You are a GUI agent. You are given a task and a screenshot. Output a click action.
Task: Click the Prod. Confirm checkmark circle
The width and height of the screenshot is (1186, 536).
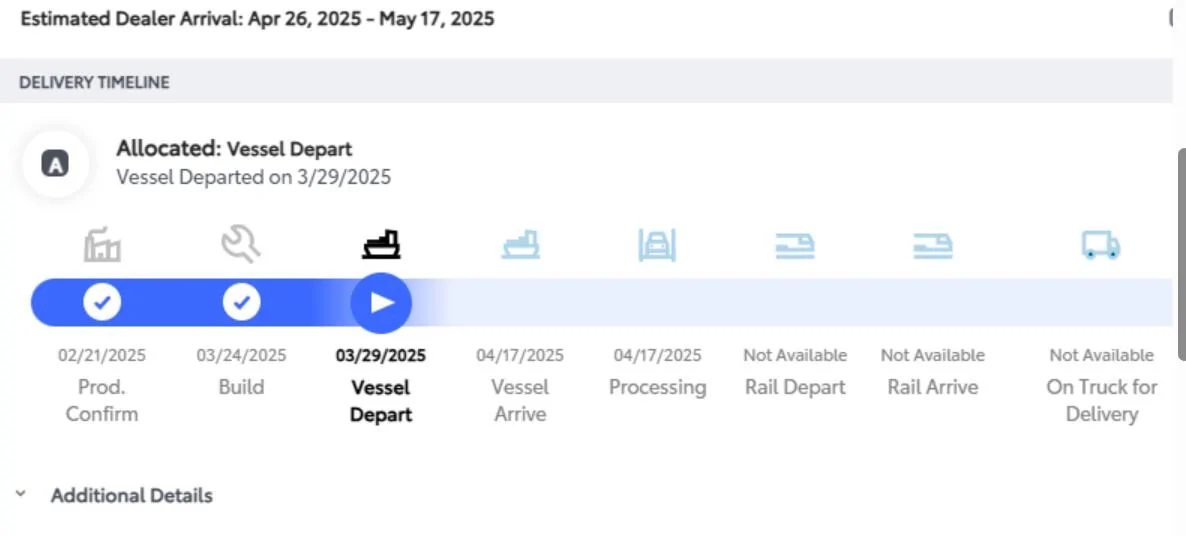(x=102, y=303)
